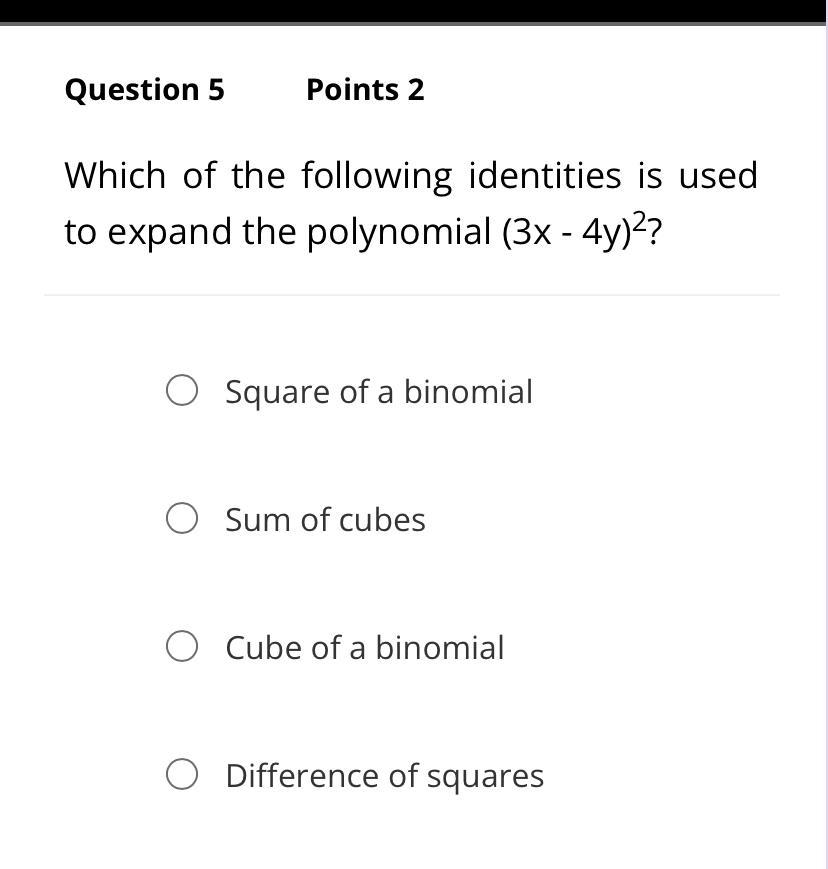
Task: Click the "Cube of a binomial" answer label
Action: tap(364, 648)
